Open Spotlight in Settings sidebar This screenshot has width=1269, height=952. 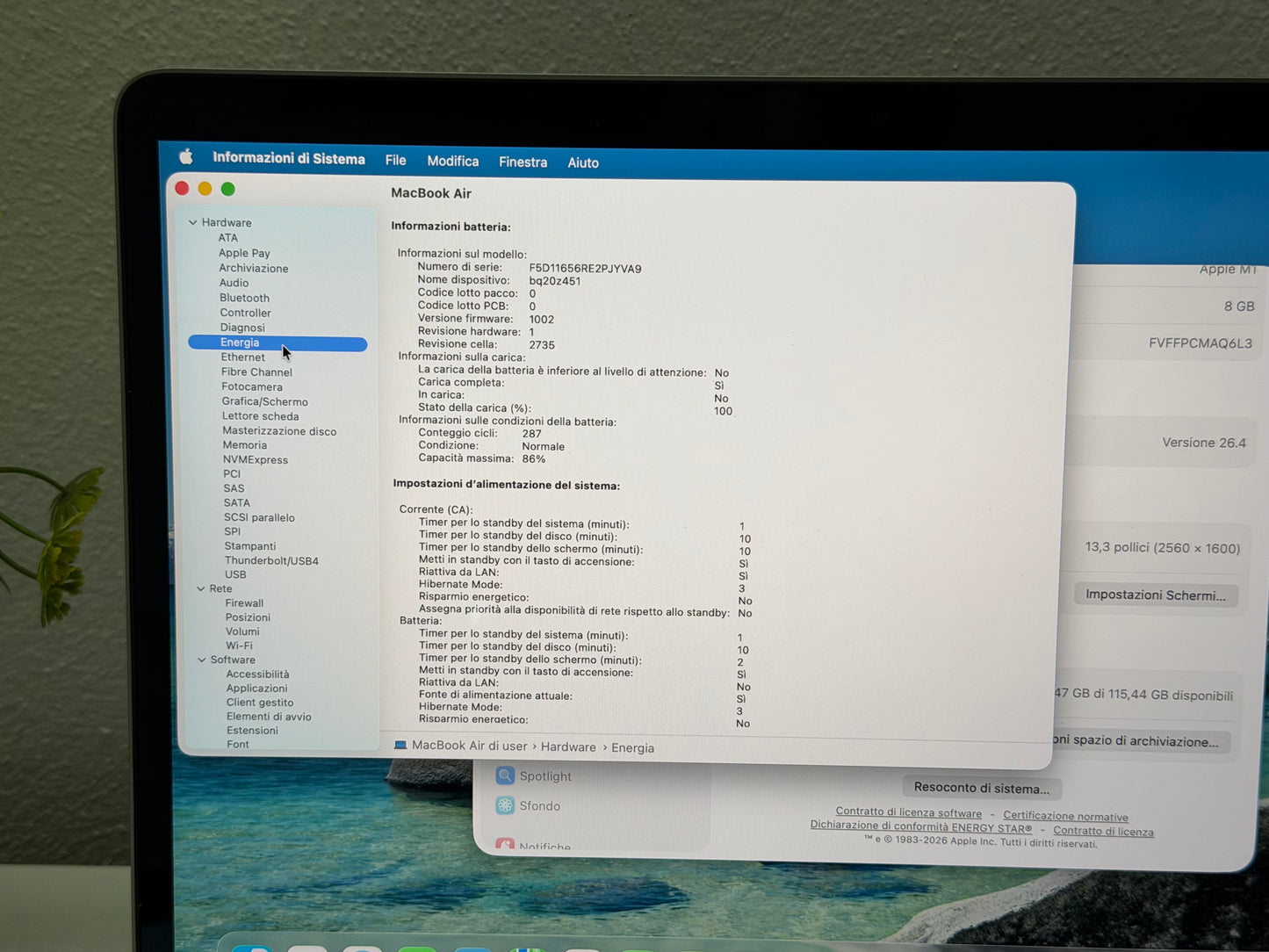(x=535, y=776)
